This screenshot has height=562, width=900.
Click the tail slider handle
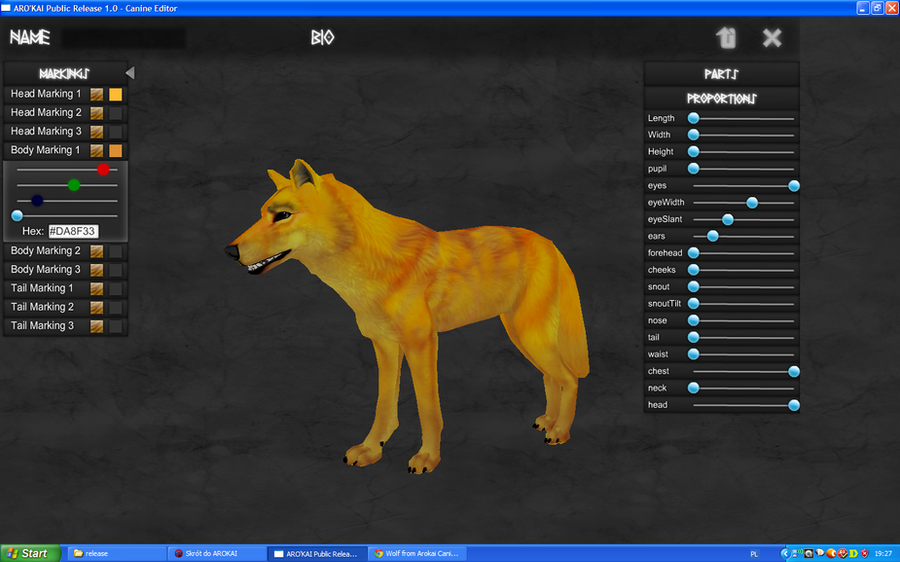(693, 338)
